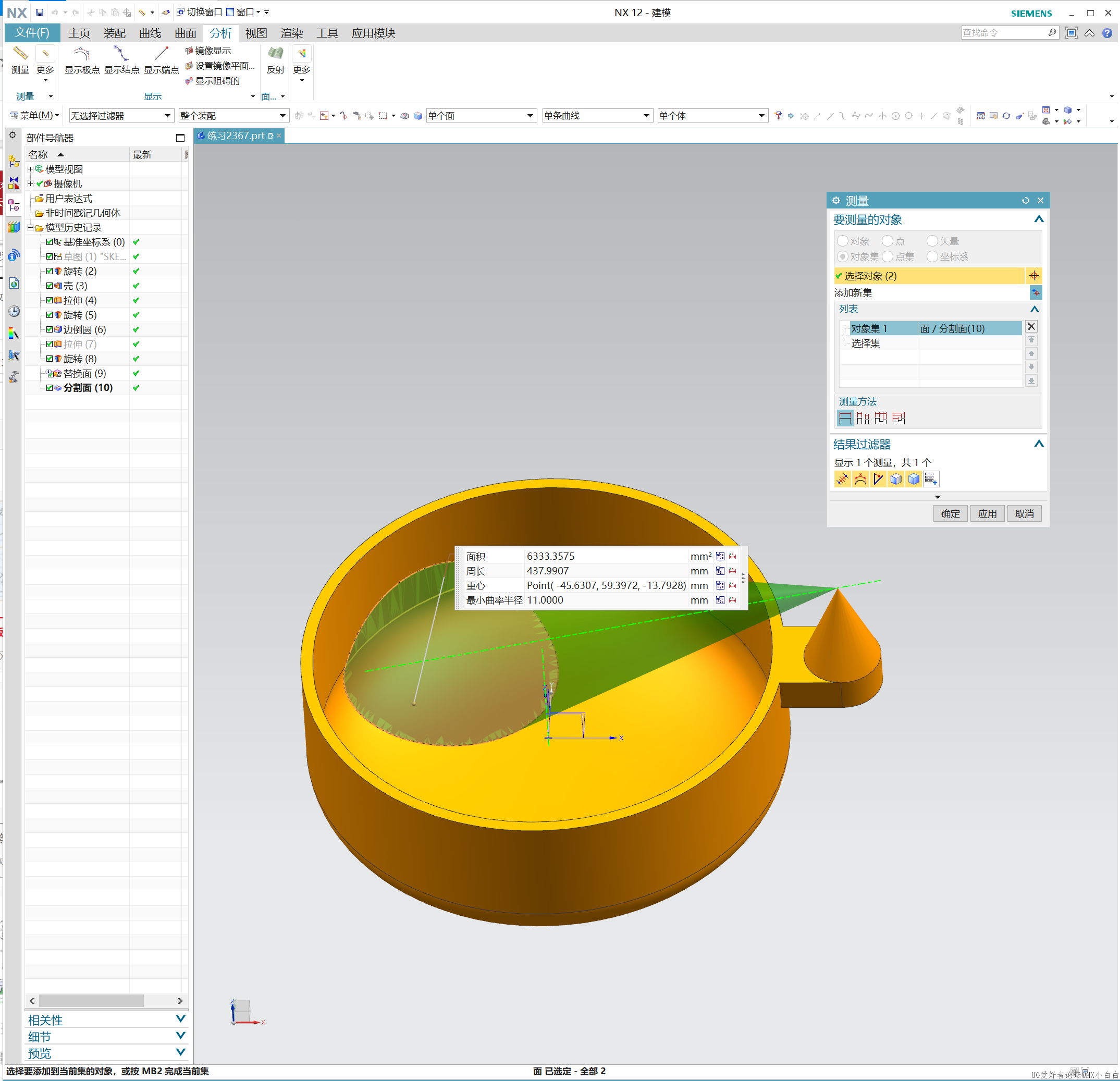This screenshot has width=1120, height=1081.
Task: Toggle the distance result filter icon
Action: pyautogui.click(x=842, y=479)
